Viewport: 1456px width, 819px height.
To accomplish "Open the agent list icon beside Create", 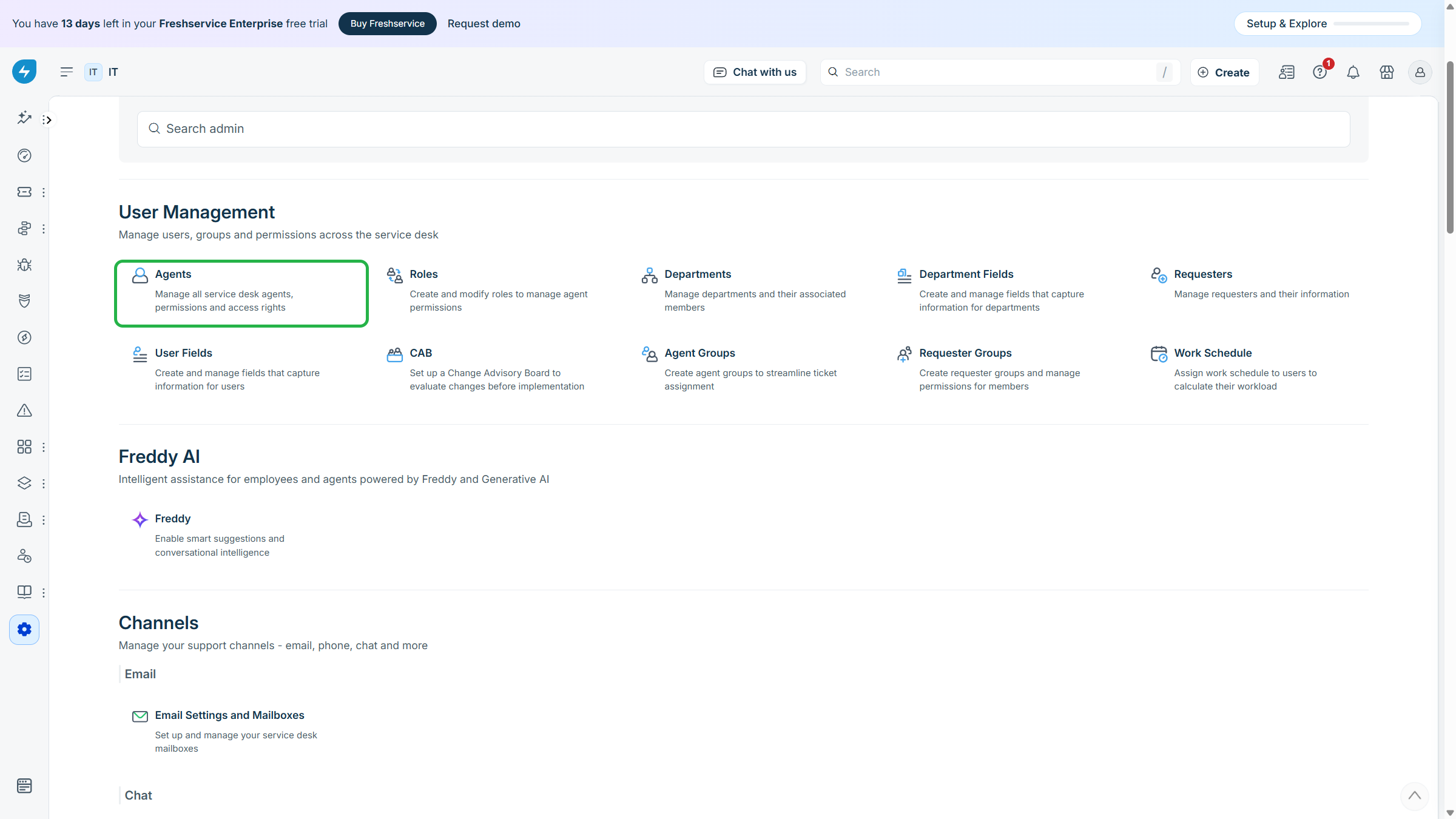I will click(1287, 72).
